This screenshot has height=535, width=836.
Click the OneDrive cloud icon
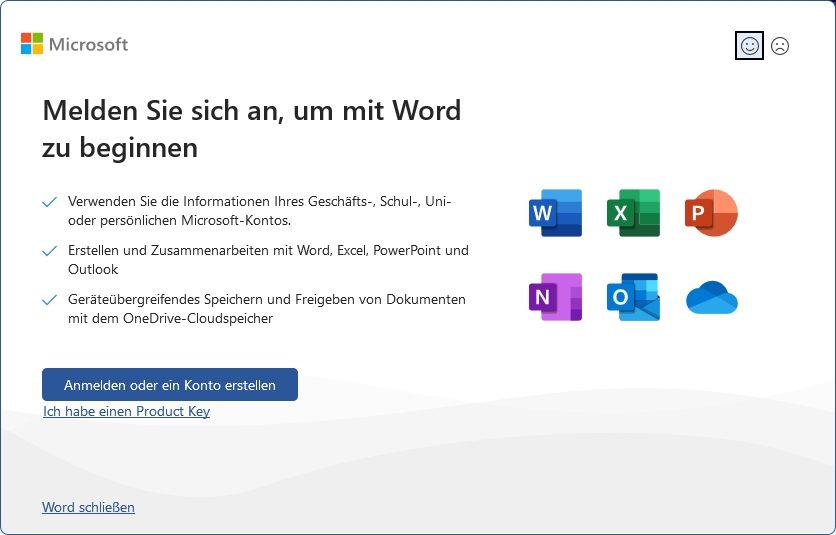coord(712,298)
